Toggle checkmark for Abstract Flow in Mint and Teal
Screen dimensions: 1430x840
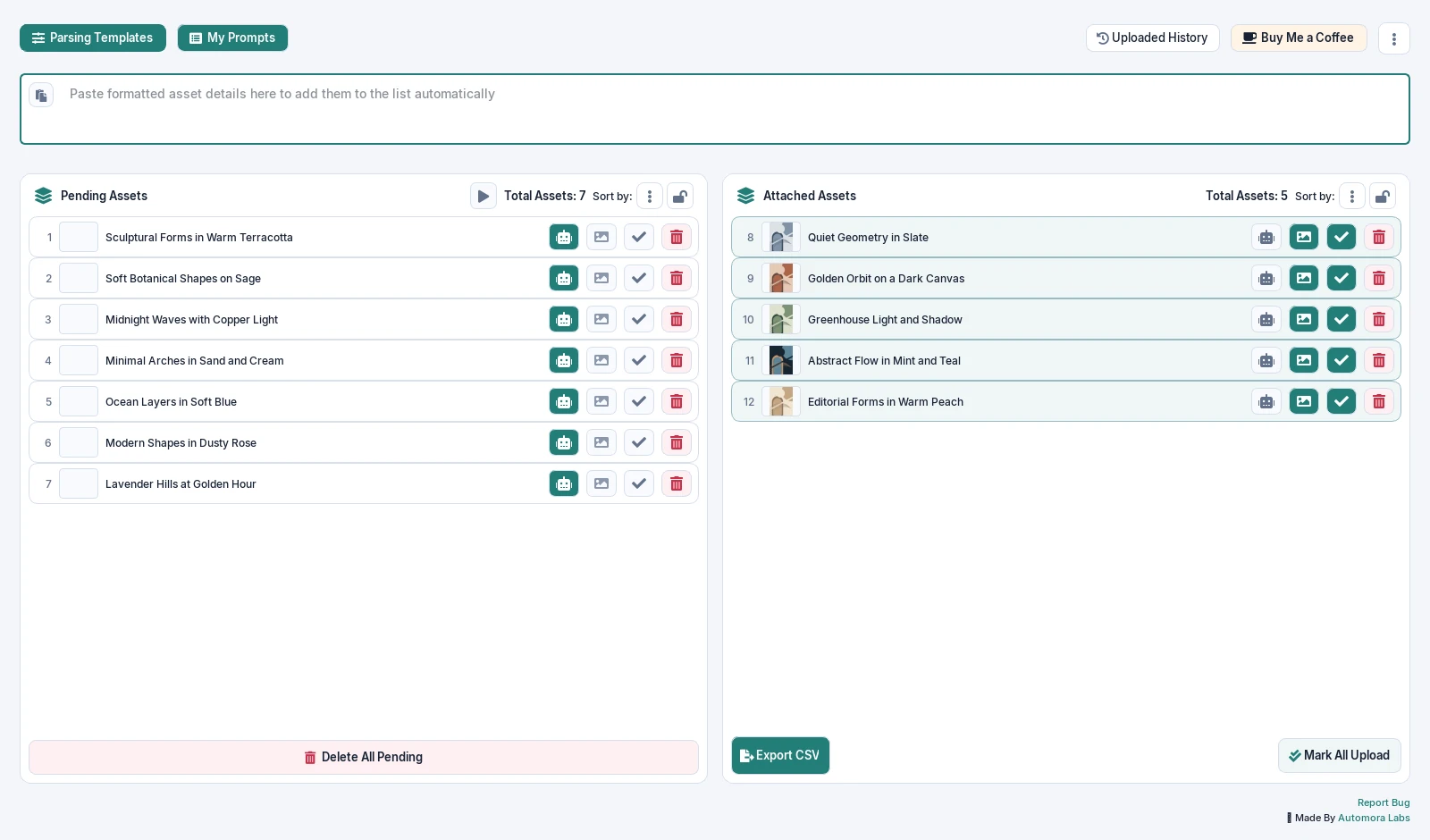coord(1342,360)
